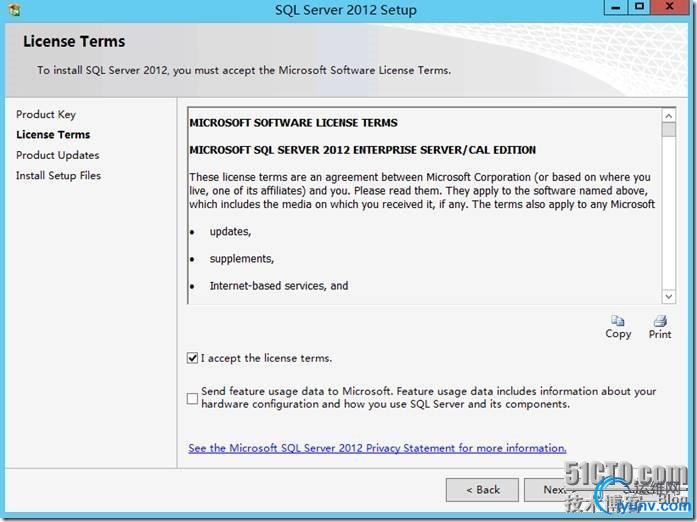Click the Back button

[482, 490]
